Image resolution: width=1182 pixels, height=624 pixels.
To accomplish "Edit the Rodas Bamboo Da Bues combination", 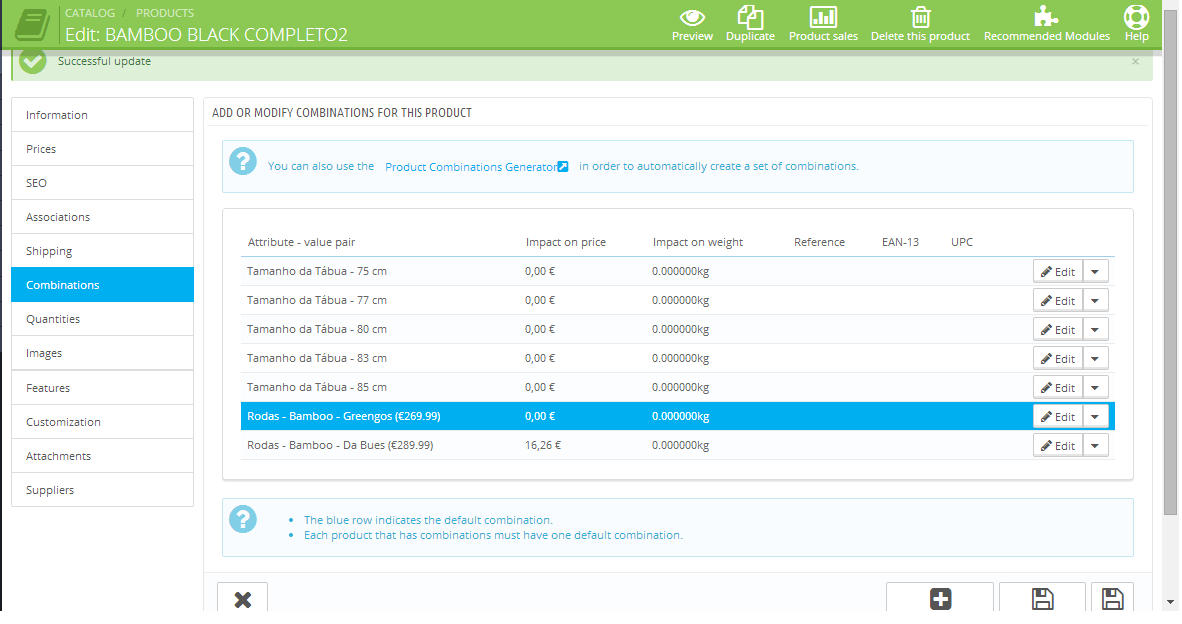I will pyautogui.click(x=1058, y=445).
